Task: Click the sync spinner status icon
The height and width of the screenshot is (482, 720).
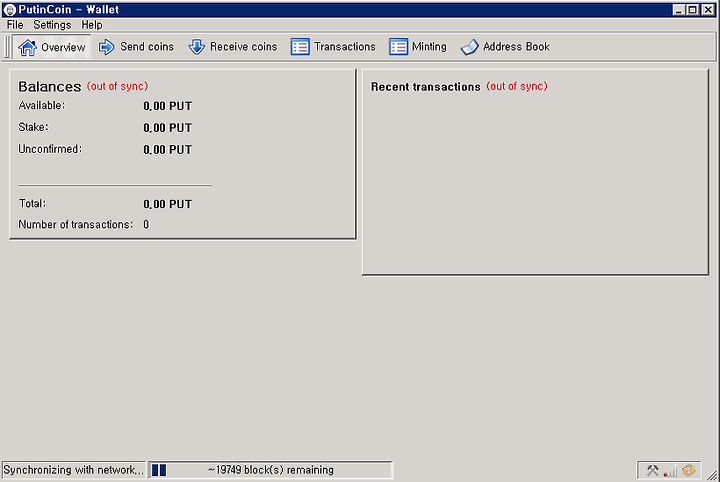Action: 688,470
